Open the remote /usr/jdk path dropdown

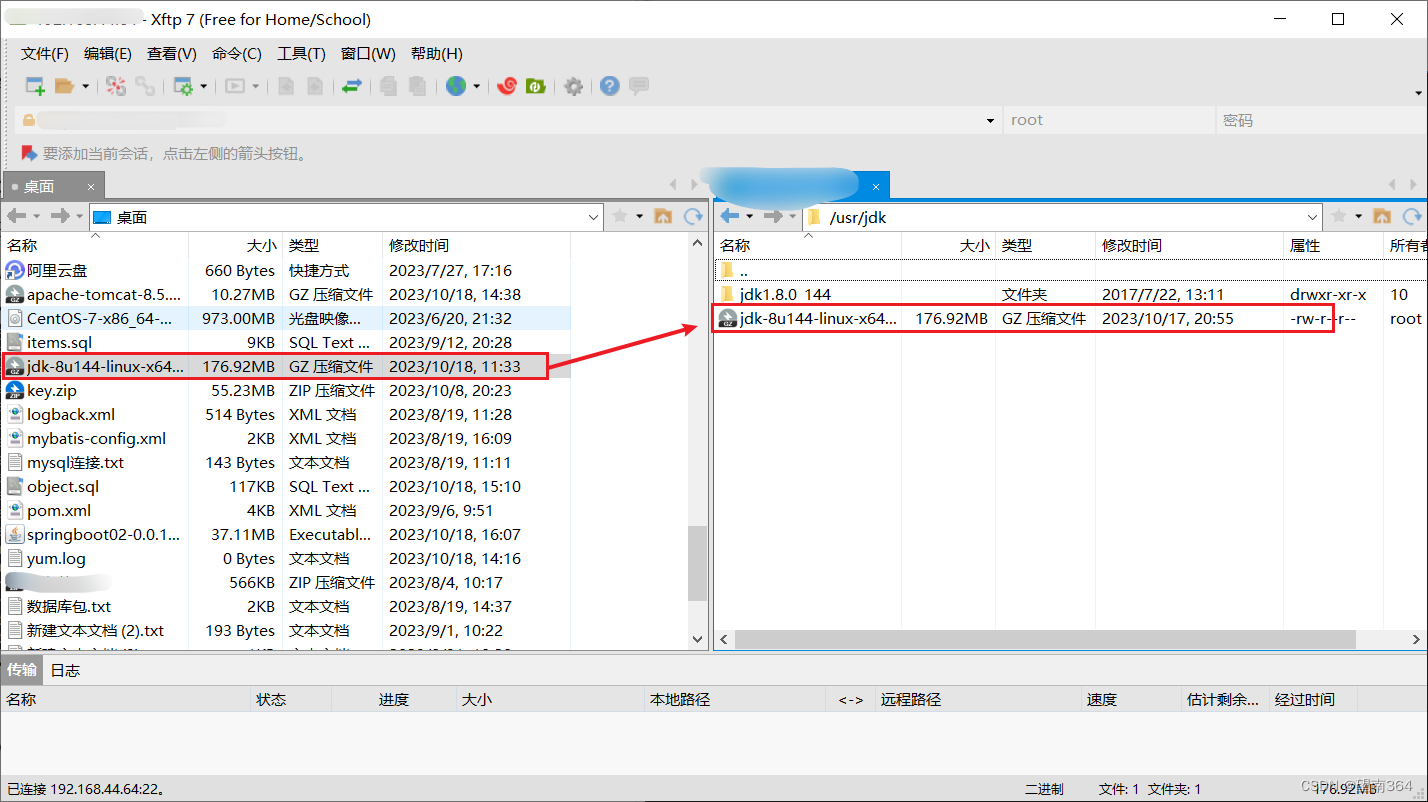coord(1313,216)
